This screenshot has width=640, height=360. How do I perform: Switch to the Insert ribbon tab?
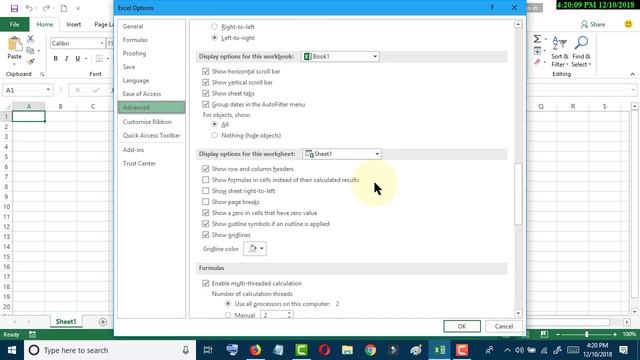73,24
